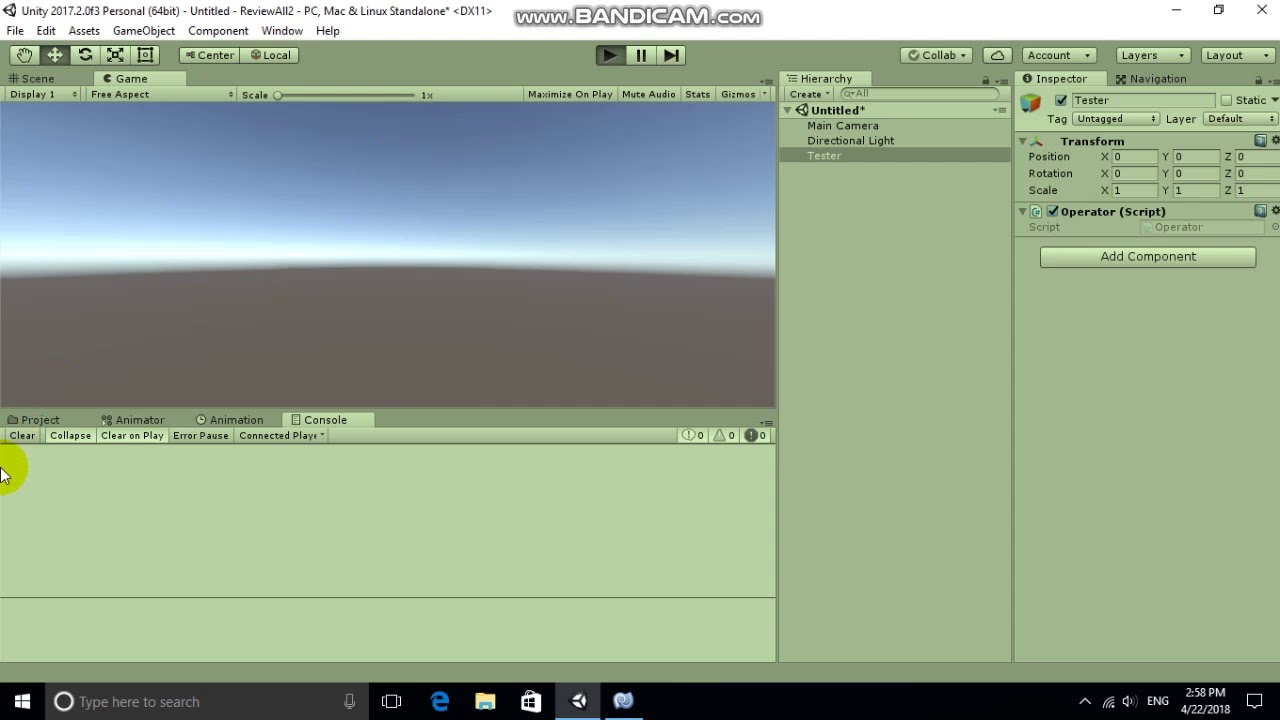Switch to the Project tab

tap(34, 420)
